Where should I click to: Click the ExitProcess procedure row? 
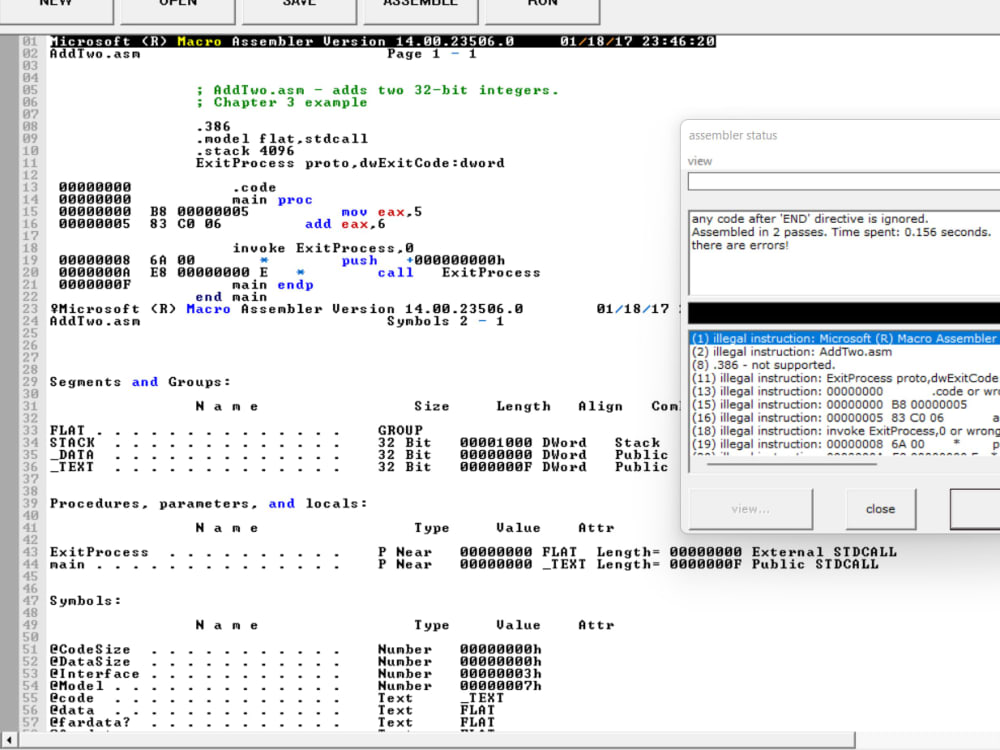(473, 552)
